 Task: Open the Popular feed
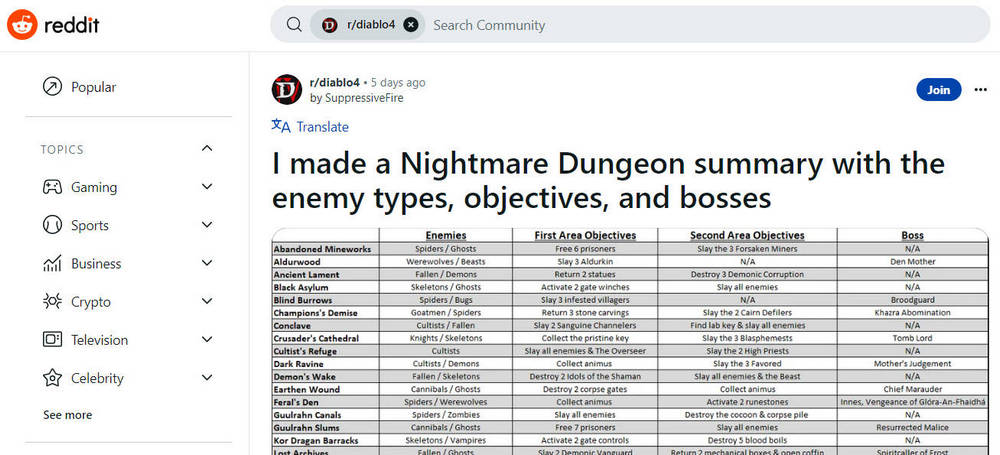point(93,87)
